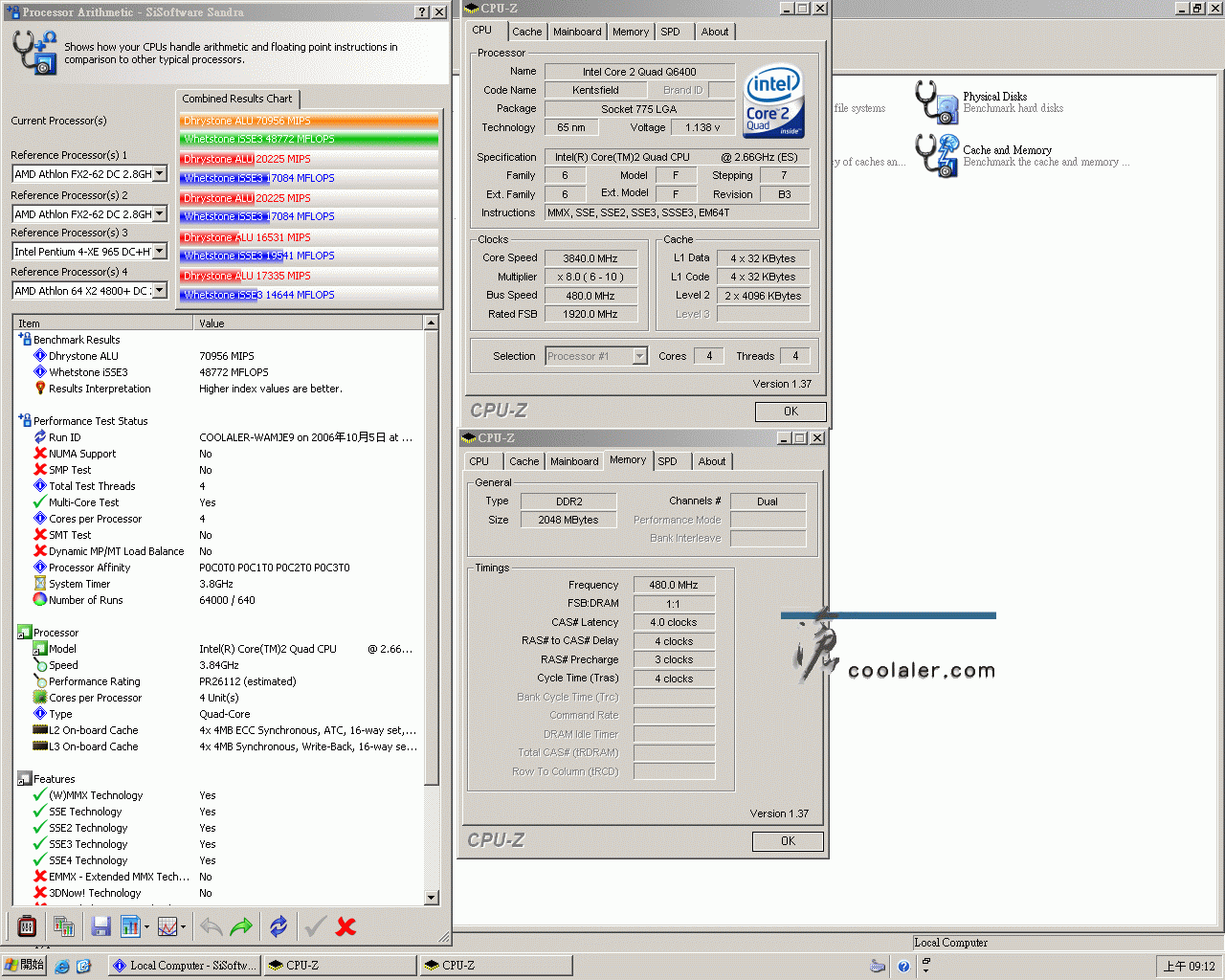This screenshot has height=980, width=1225.
Task: Expand the bar chart icon dropdown arrow
Action: click(146, 926)
